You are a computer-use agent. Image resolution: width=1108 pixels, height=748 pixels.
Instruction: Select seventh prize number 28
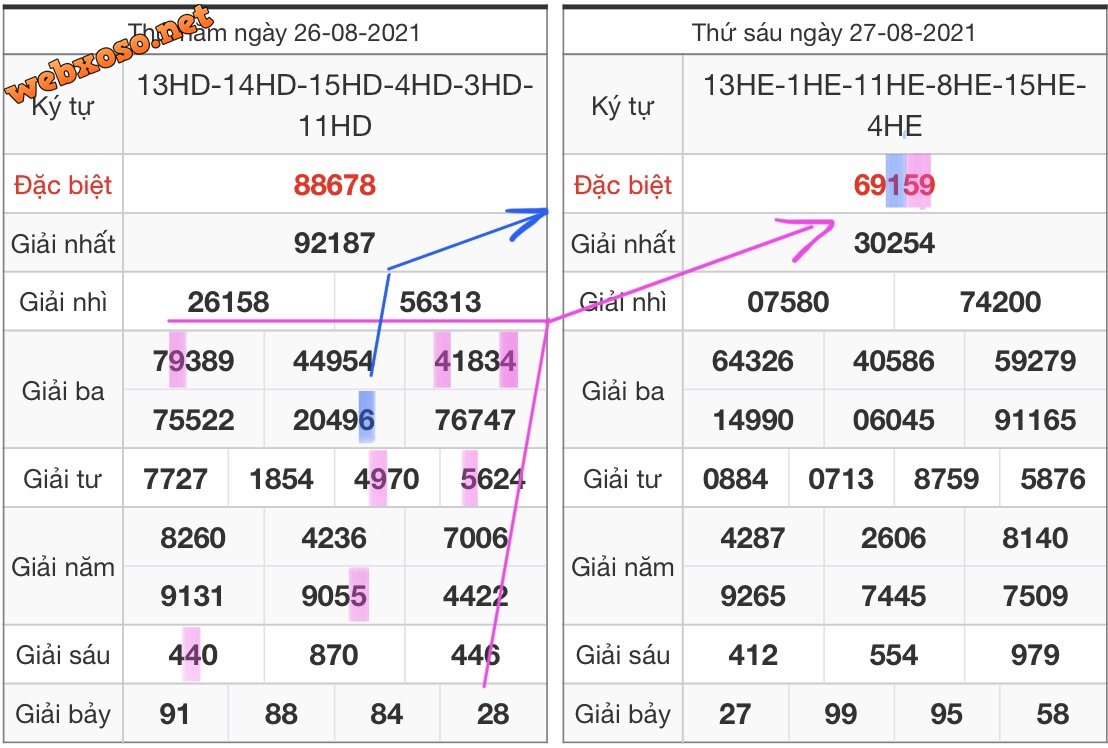tap(493, 714)
